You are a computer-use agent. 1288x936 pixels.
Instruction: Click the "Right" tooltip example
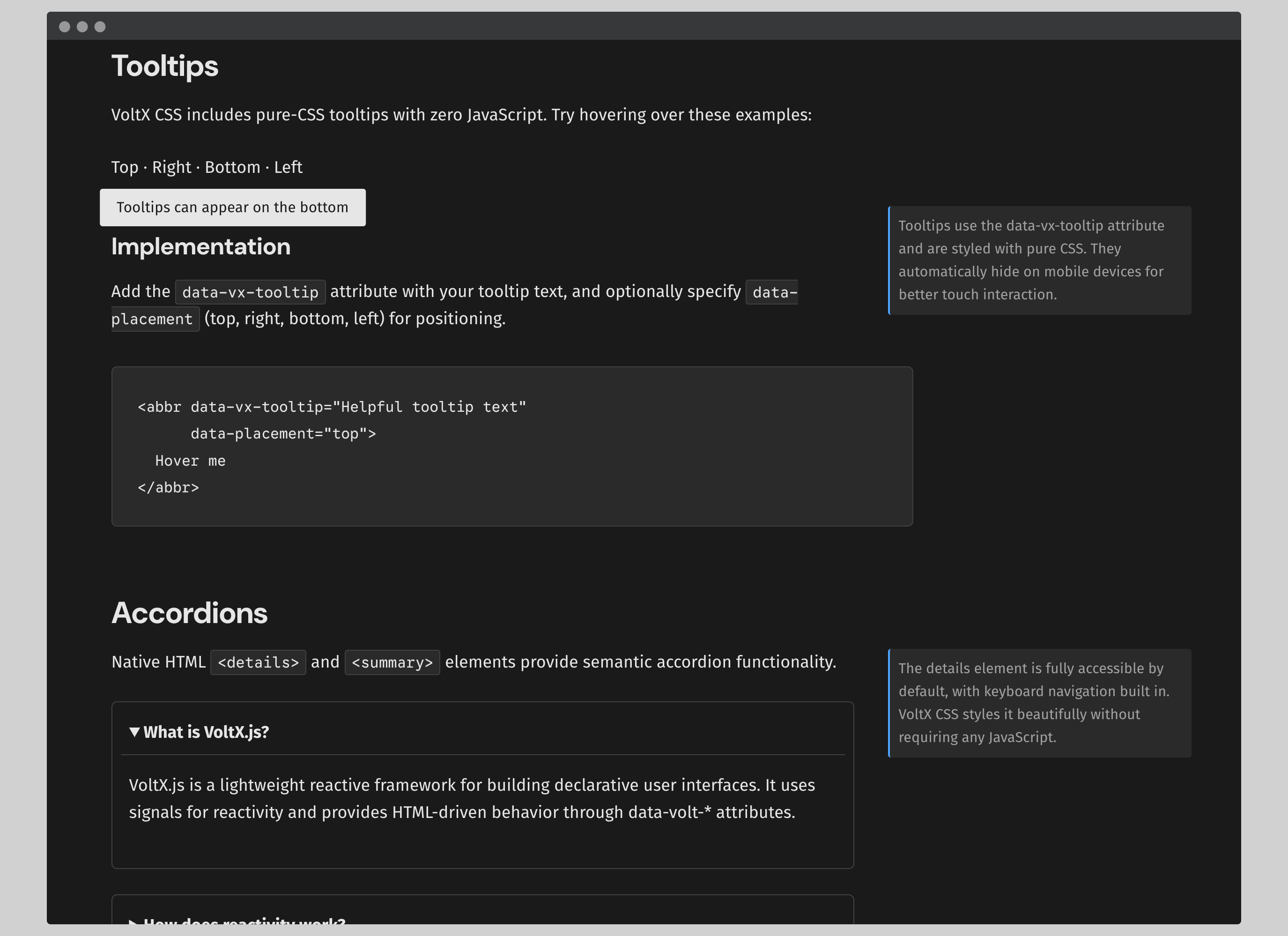coord(171,168)
